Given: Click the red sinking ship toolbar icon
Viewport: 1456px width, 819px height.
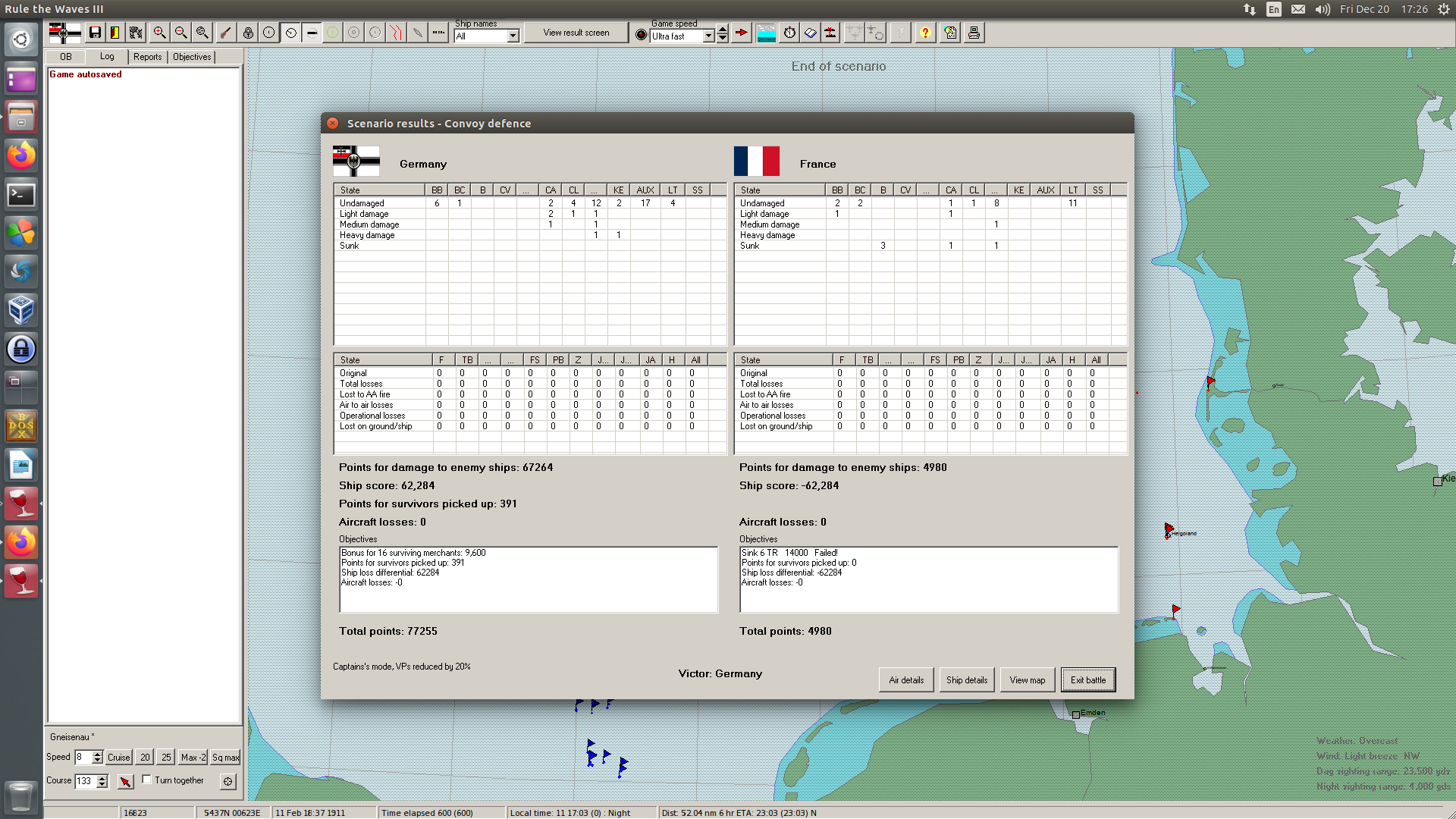Looking at the screenshot, I should pyautogui.click(x=830, y=33).
